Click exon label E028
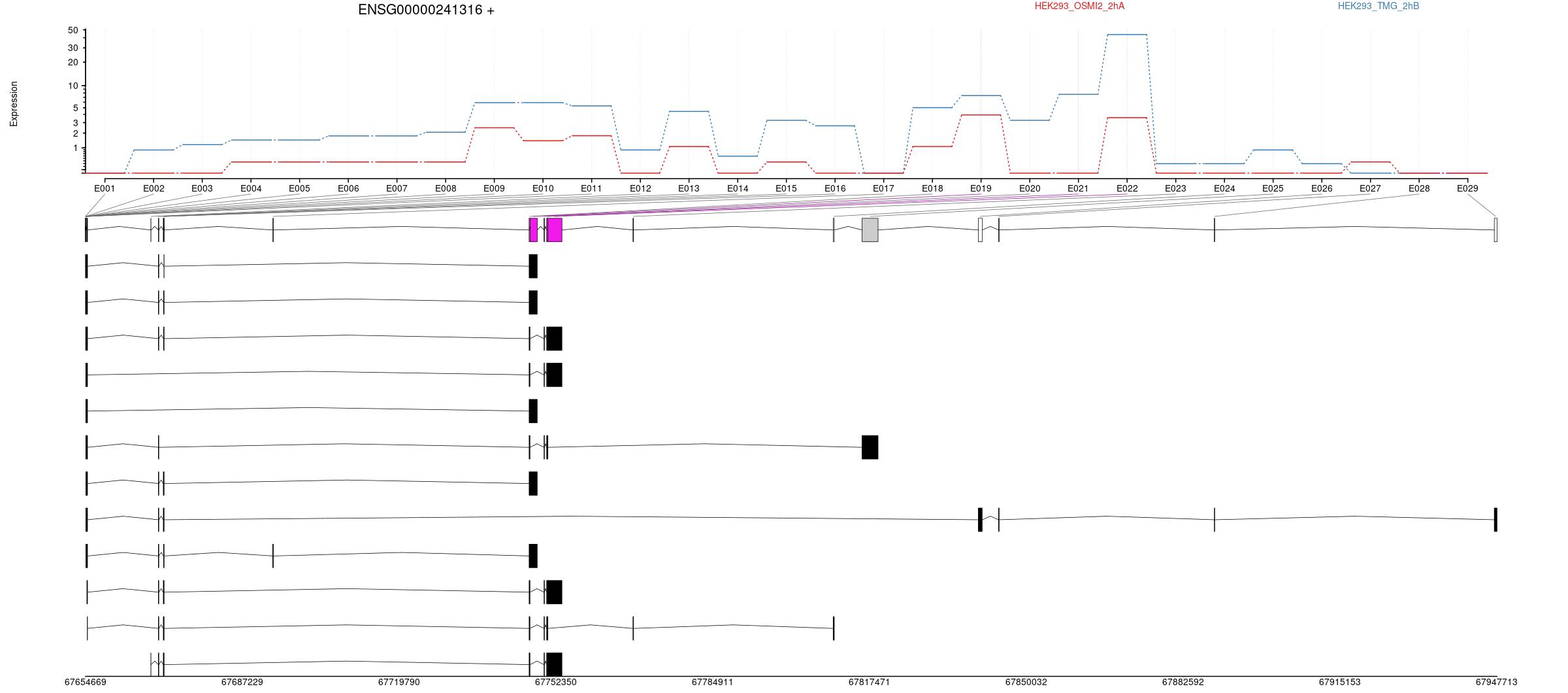This screenshot has height=693, width=1568. coord(1419,188)
